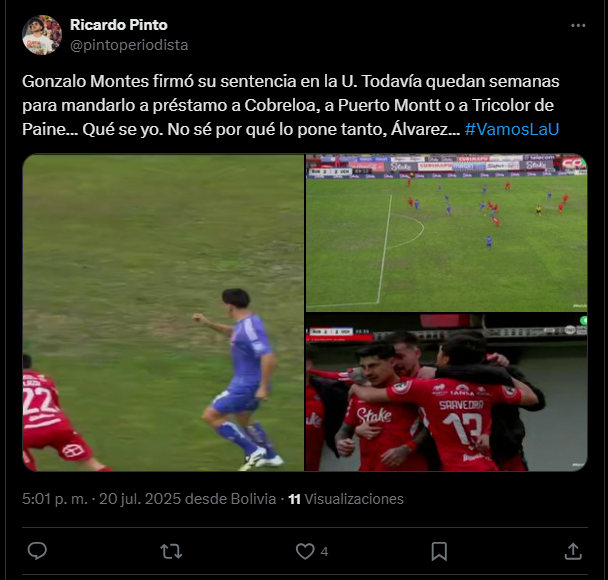This screenshot has width=608, height=580.
Task: Click the 5:01 p. m. timestamp
Action: pyautogui.click(x=55, y=499)
